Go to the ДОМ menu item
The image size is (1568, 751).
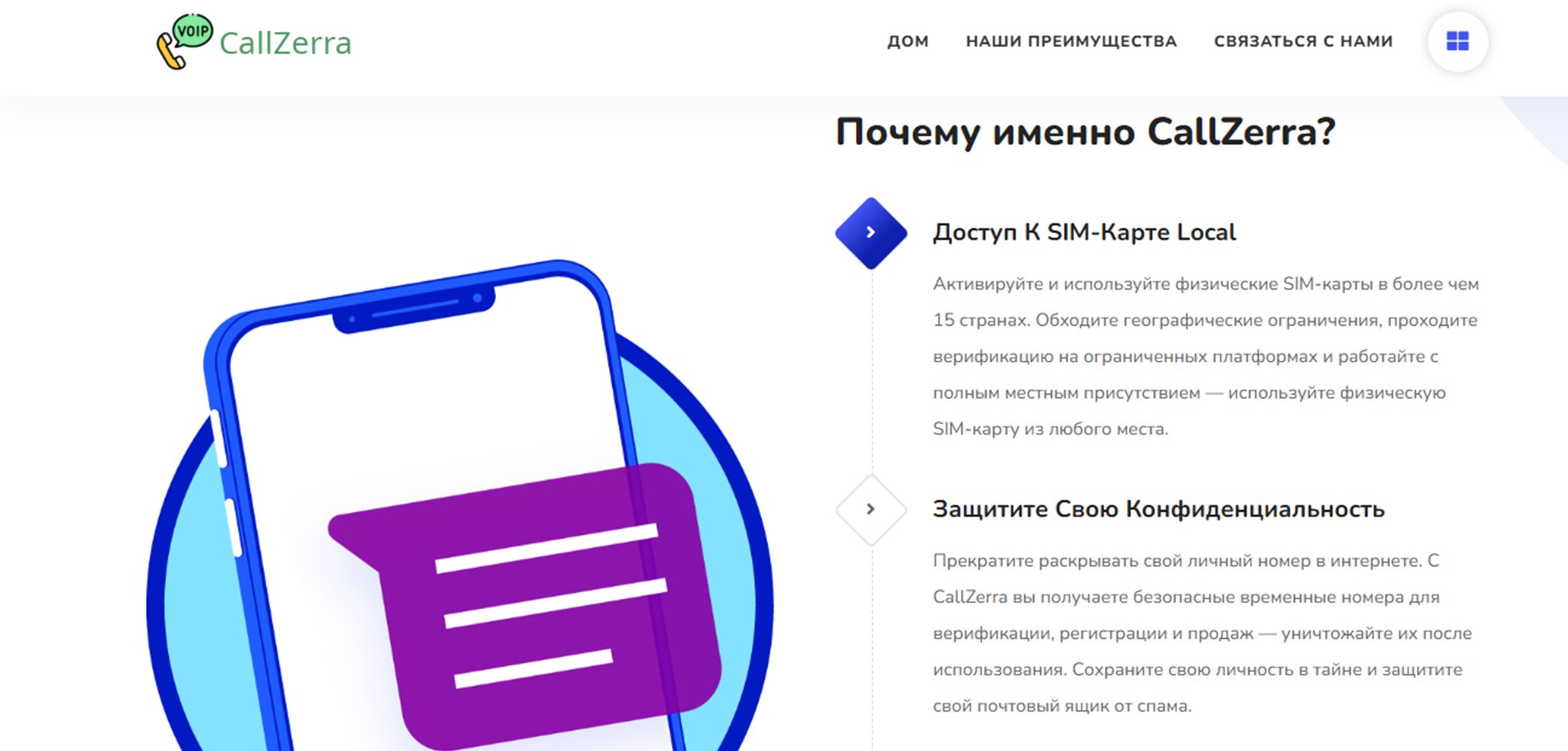[907, 41]
